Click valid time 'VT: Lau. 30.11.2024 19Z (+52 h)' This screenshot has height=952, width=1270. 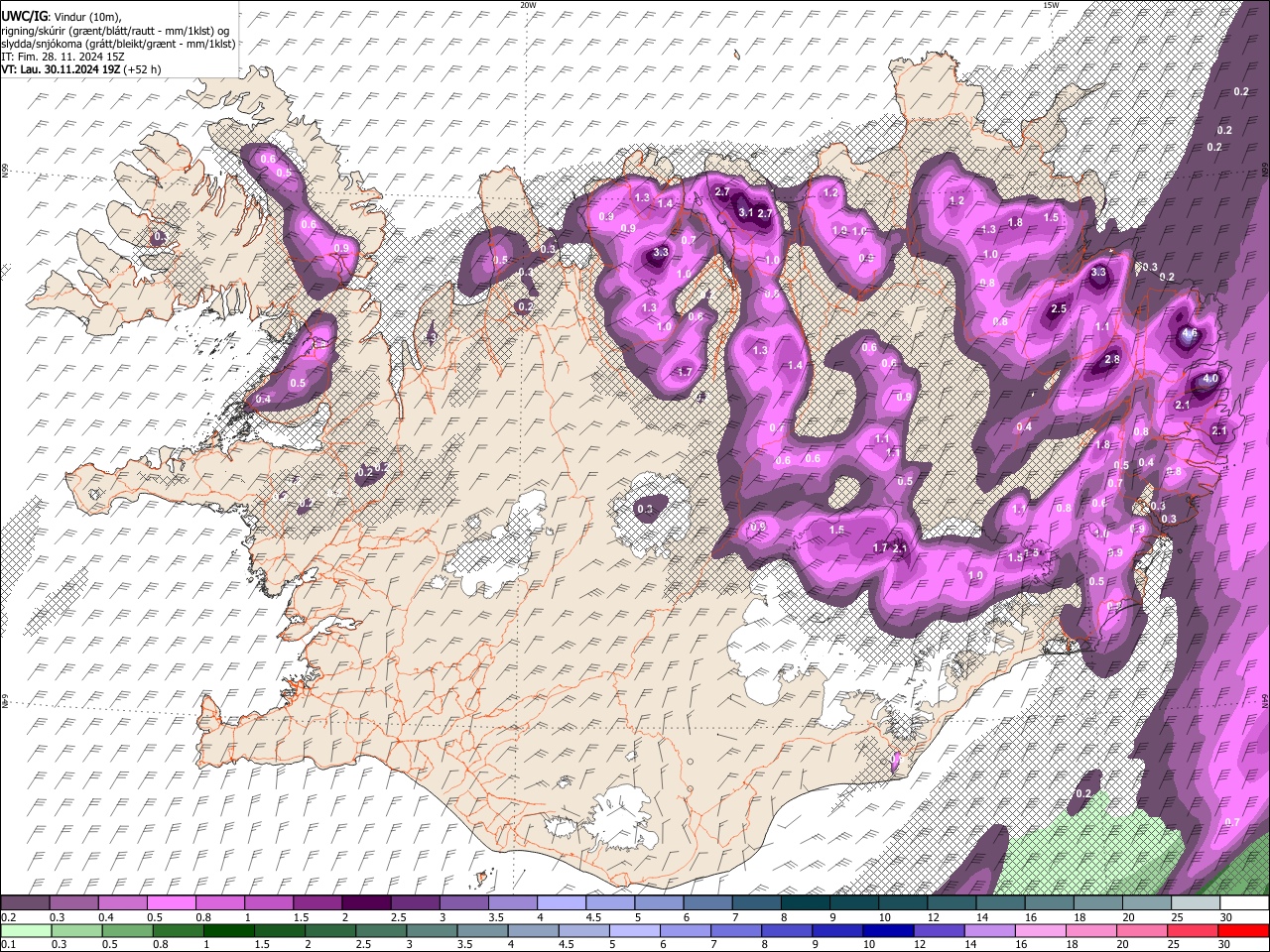coord(81,69)
